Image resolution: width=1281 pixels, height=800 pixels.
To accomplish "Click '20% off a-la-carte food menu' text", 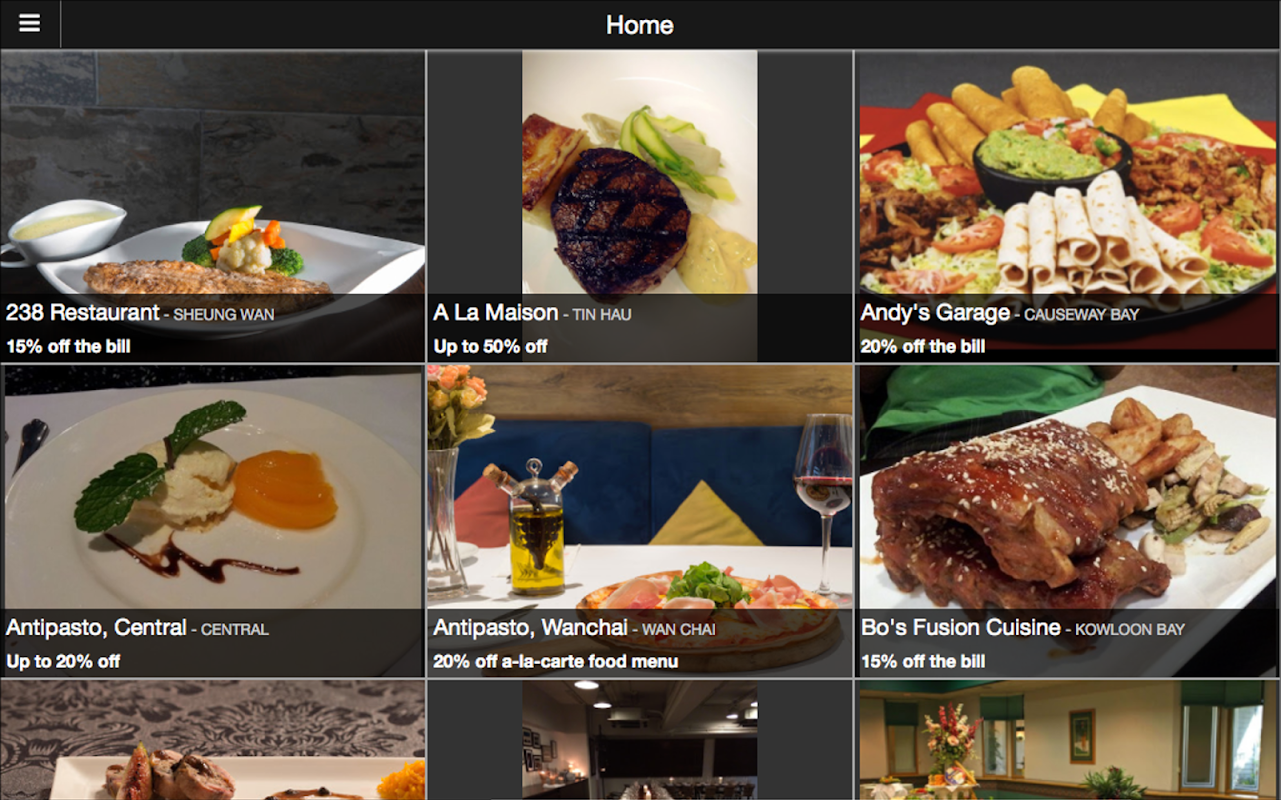I will [x=556, y=662].
